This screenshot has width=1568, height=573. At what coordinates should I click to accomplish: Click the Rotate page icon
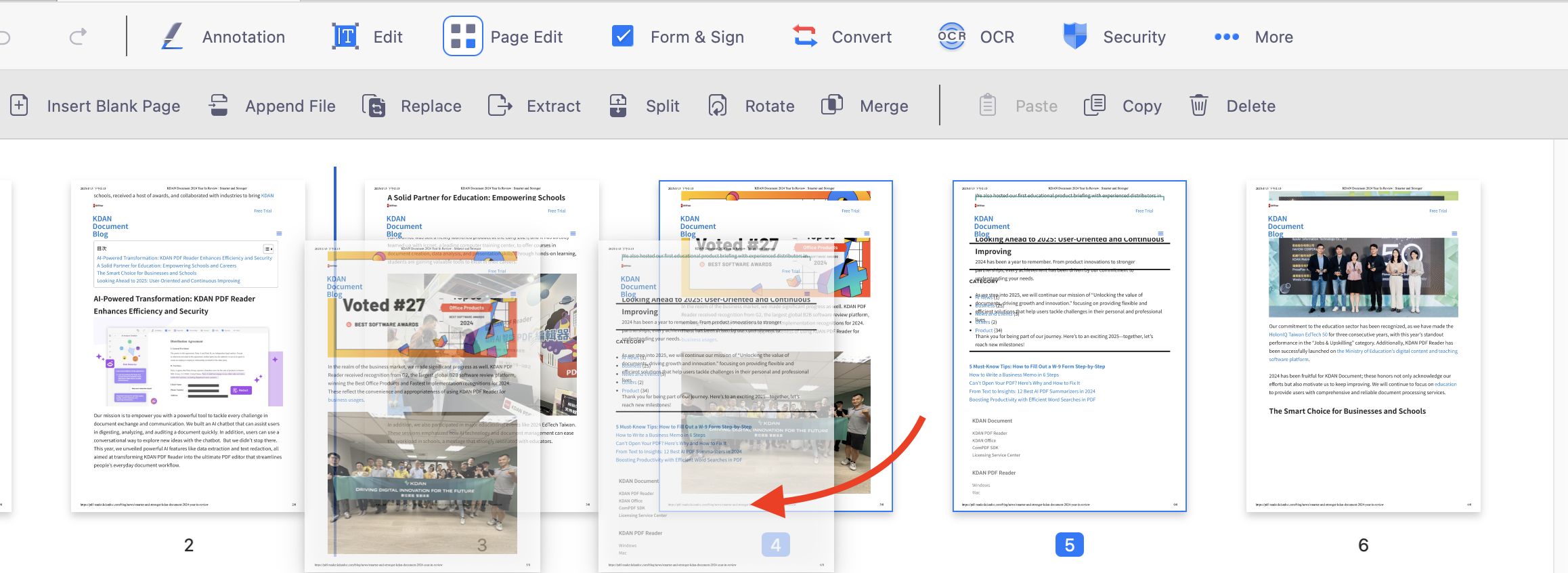tap(718, 106)
